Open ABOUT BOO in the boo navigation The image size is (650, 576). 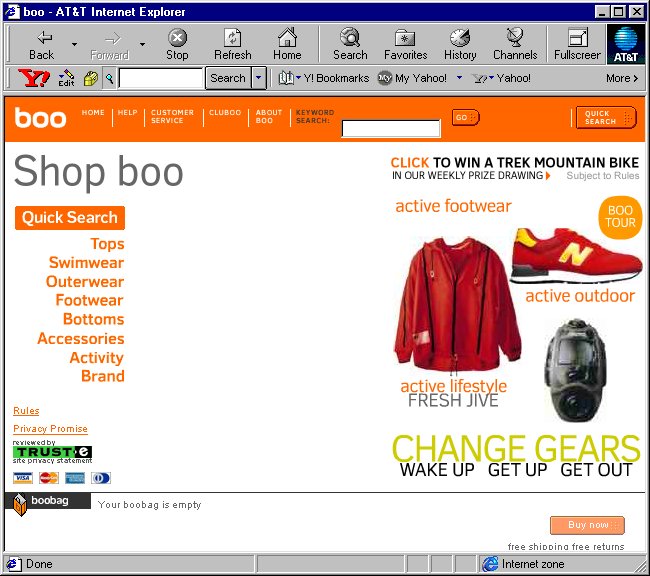point(269,117)
